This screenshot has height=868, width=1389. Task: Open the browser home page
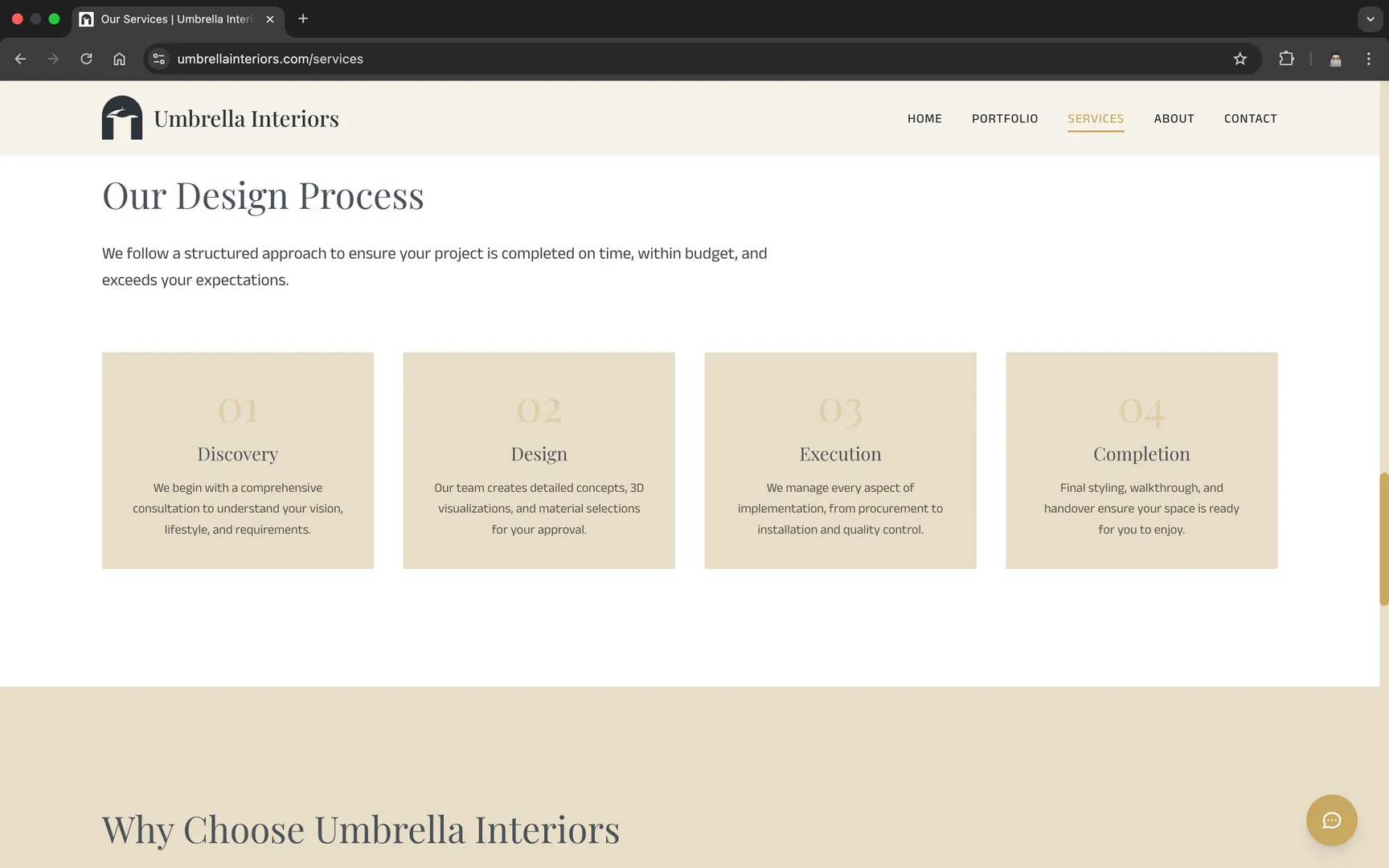[120, 59]
